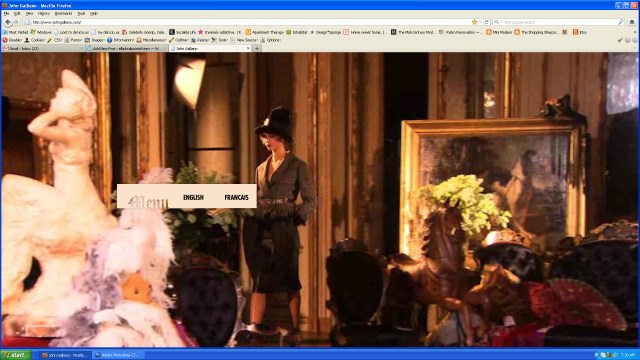Open the Bookmarks menu
Screen dimensions: 640x360
(63, 13)
